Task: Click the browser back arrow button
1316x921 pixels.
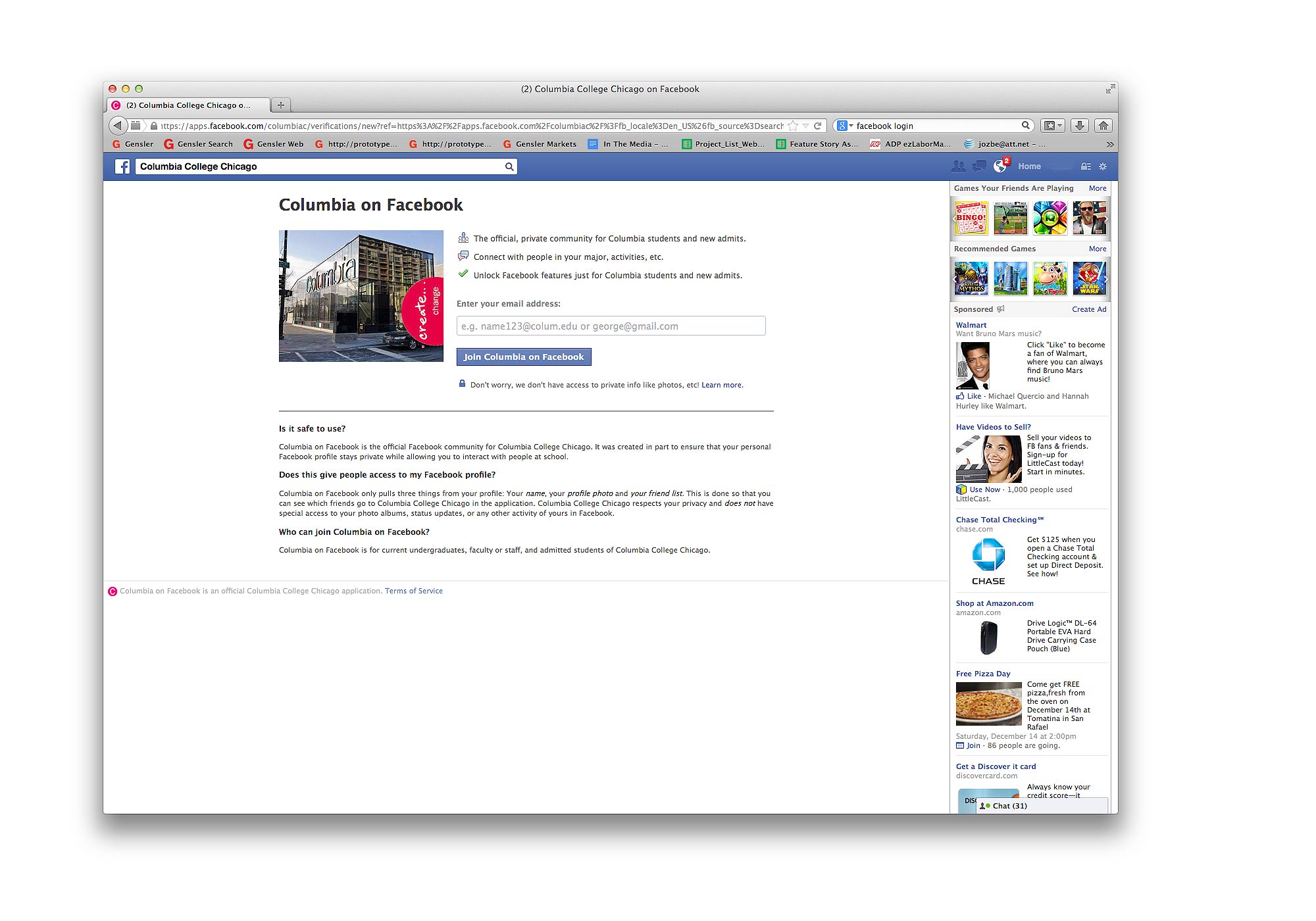Action: point(117,126)
